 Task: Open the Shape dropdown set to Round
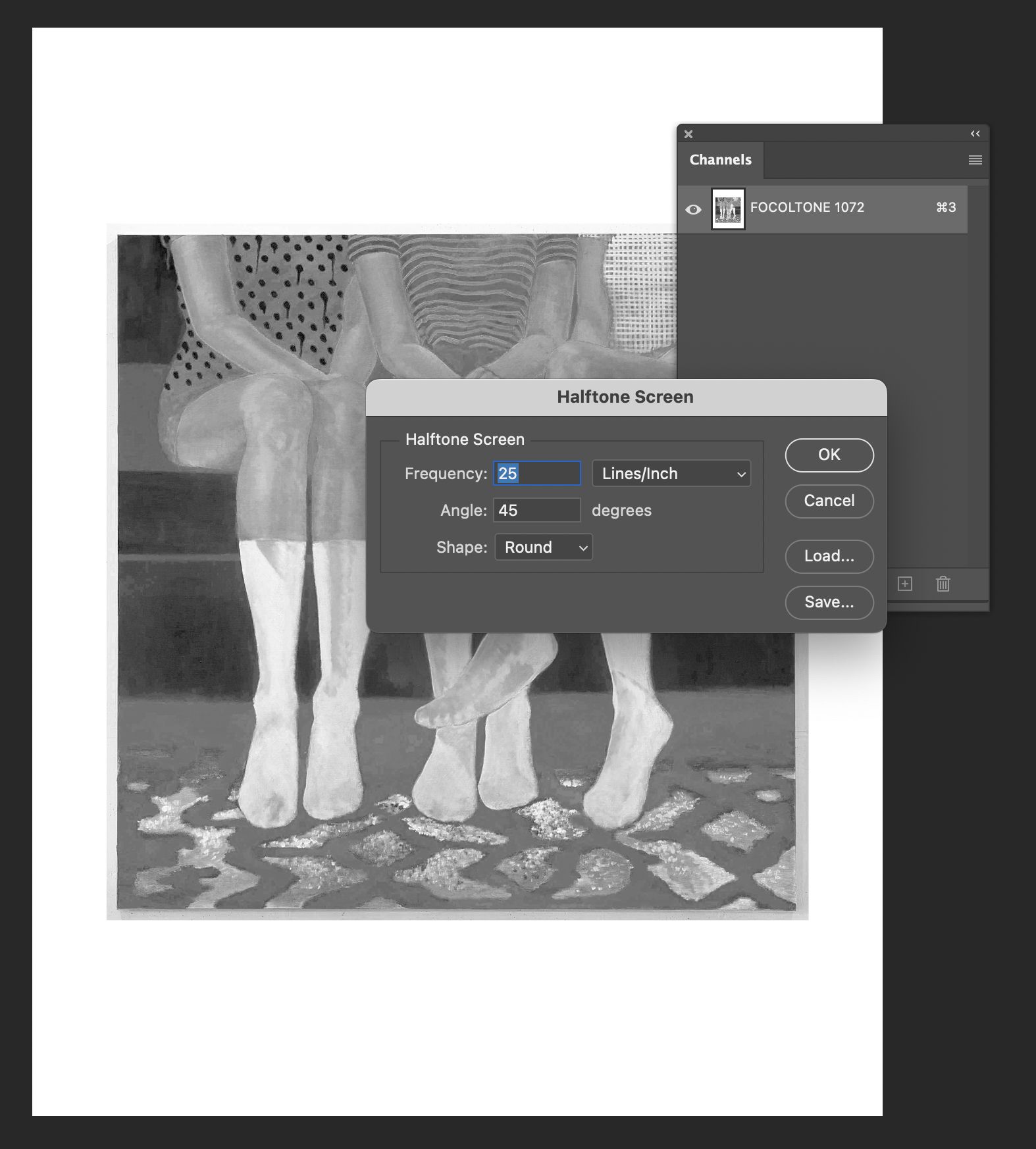(x=544, y=547)
